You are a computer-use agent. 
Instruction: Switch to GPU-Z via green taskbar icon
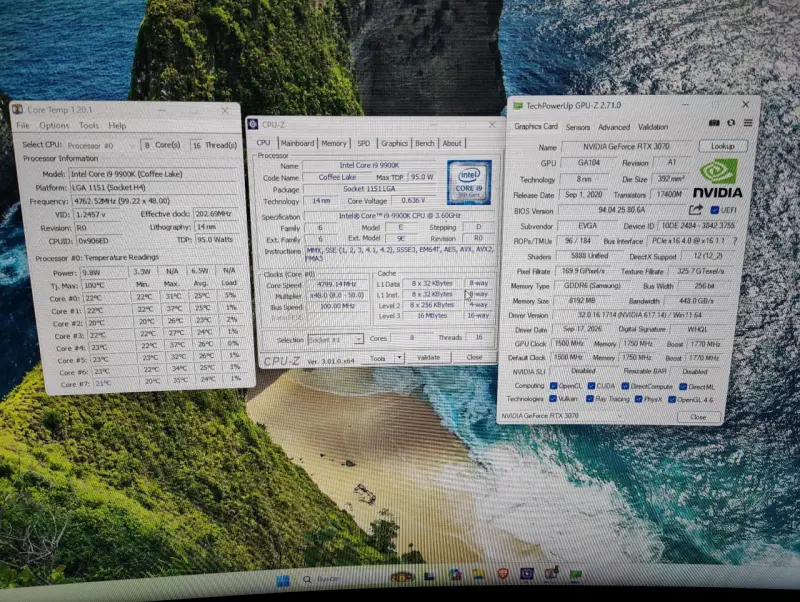pos(576,574)
